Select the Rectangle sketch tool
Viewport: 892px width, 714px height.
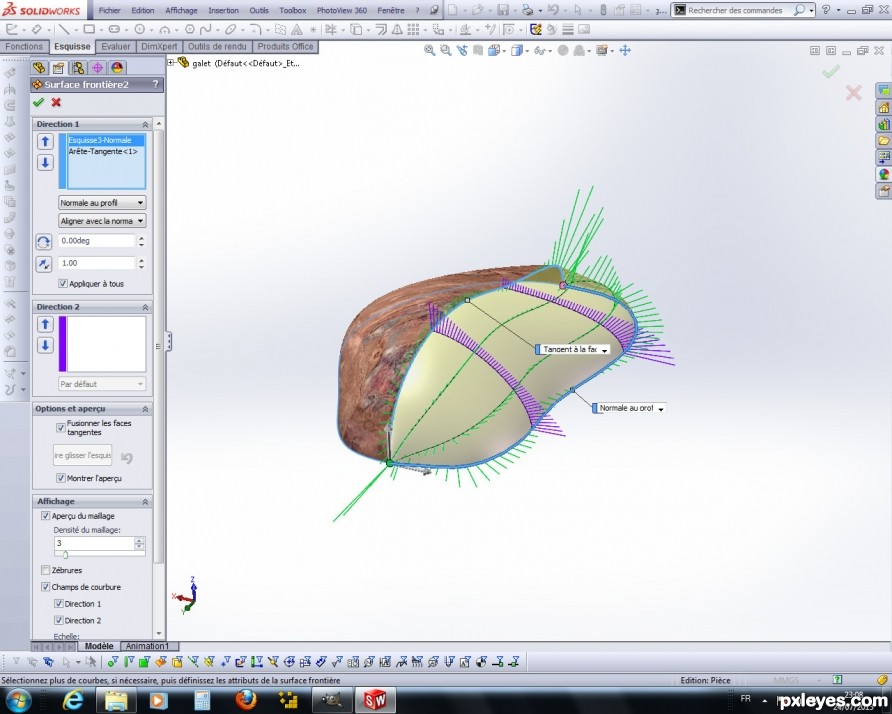[89, 29]
